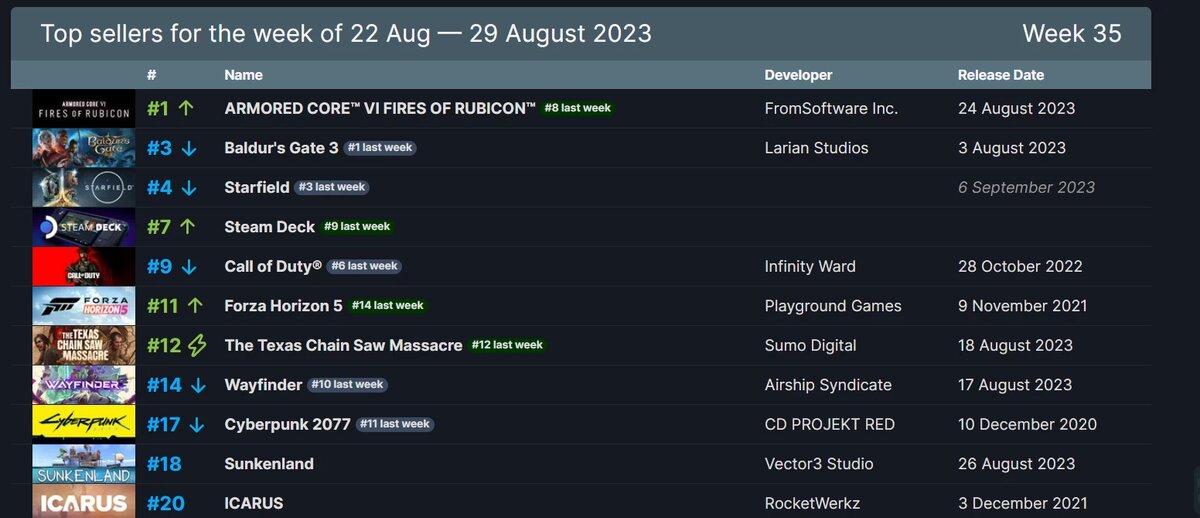1200x518 pixels.
Task: Open the Starfield title link
Action: point(257,187)
